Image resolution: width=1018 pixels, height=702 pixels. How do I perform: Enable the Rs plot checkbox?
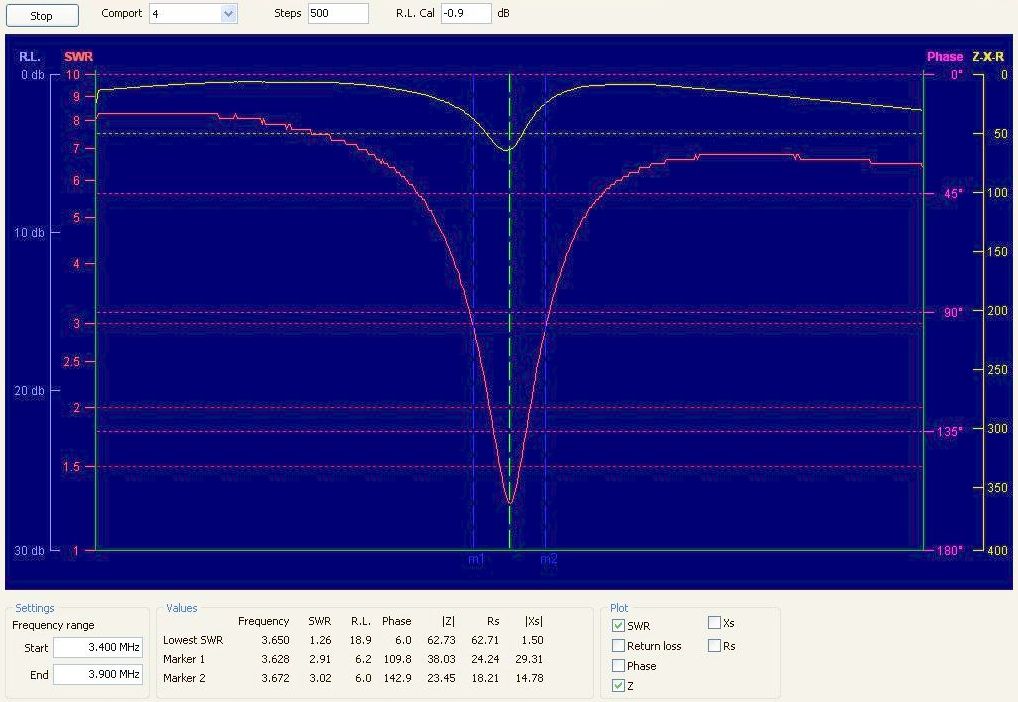coord(714,646)
